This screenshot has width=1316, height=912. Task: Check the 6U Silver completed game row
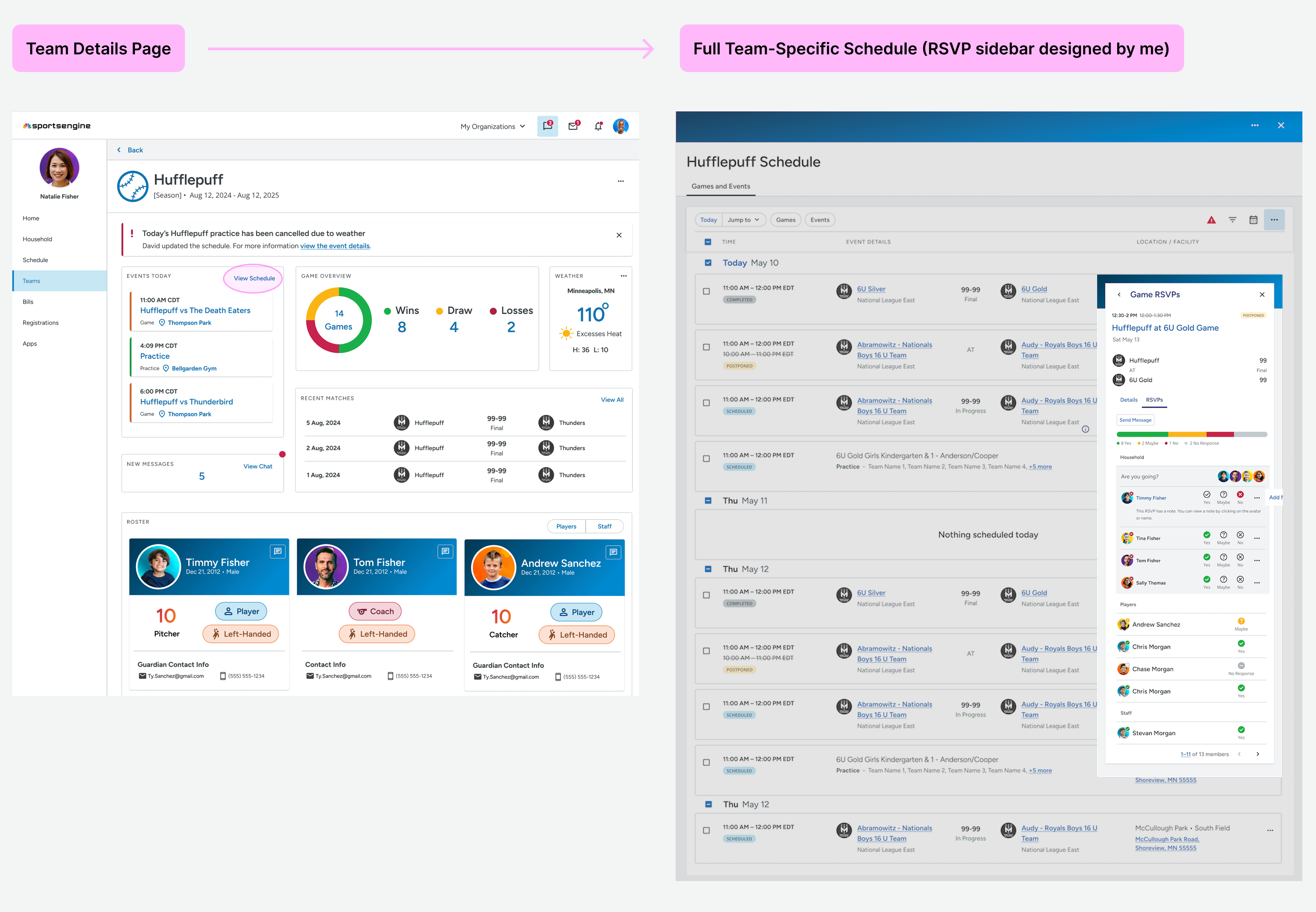coord(706,292)
